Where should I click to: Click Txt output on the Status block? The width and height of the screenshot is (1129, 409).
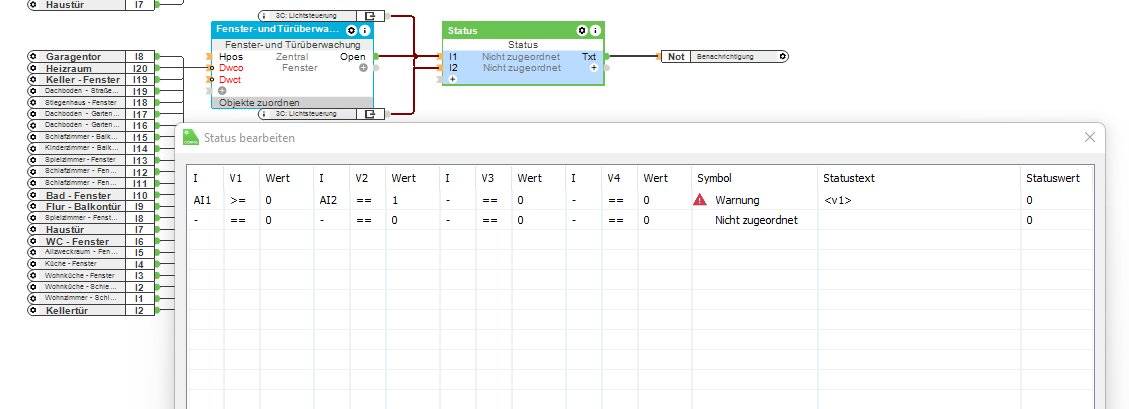coord(589,56)
